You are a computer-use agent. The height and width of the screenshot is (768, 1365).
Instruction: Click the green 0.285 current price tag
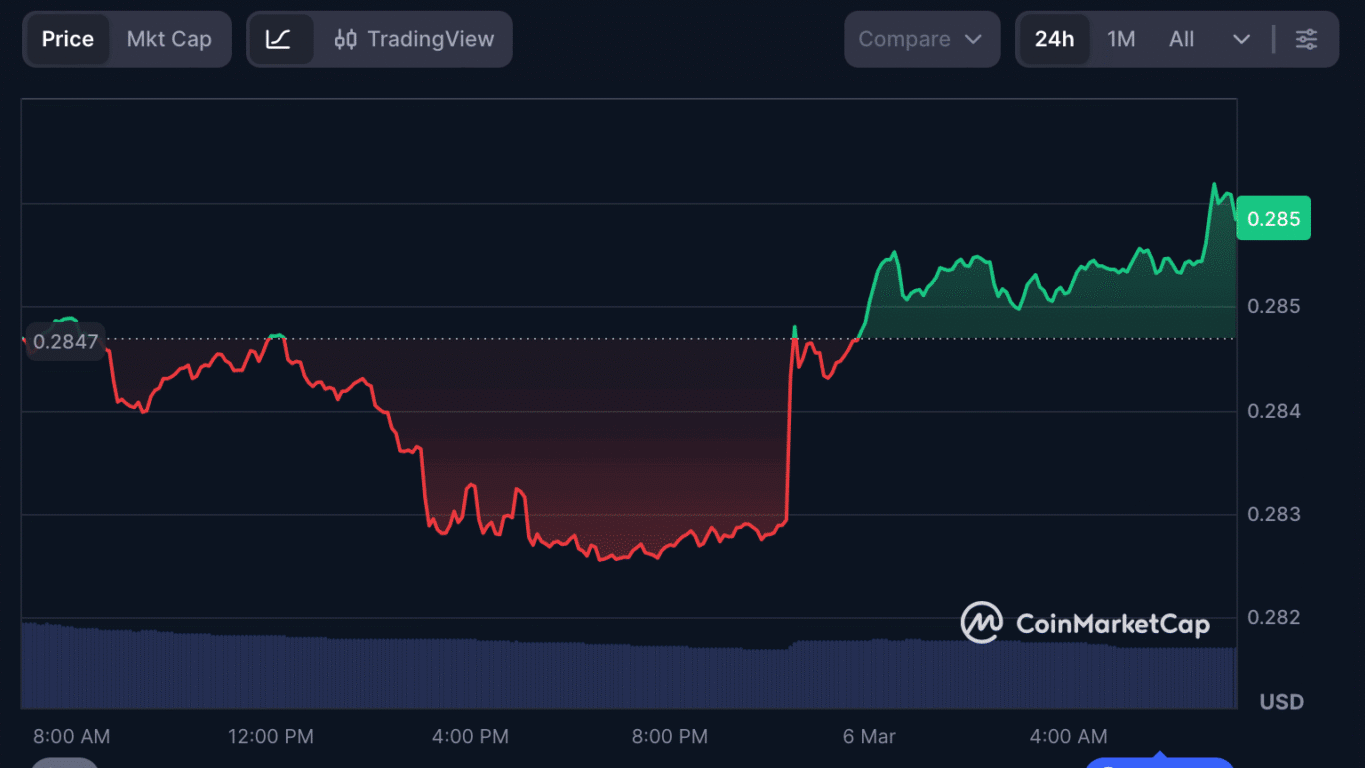(1273, 219)
